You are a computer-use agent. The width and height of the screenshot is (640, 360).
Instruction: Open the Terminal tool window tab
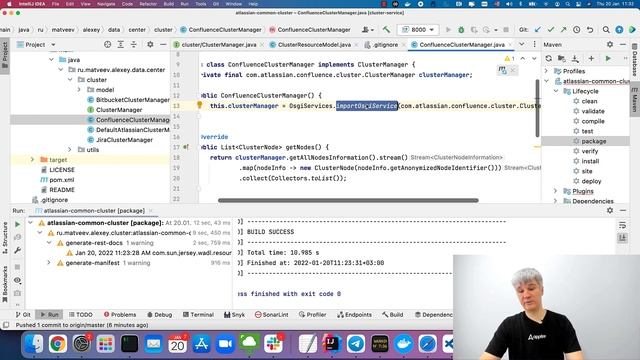coord(198,315)
